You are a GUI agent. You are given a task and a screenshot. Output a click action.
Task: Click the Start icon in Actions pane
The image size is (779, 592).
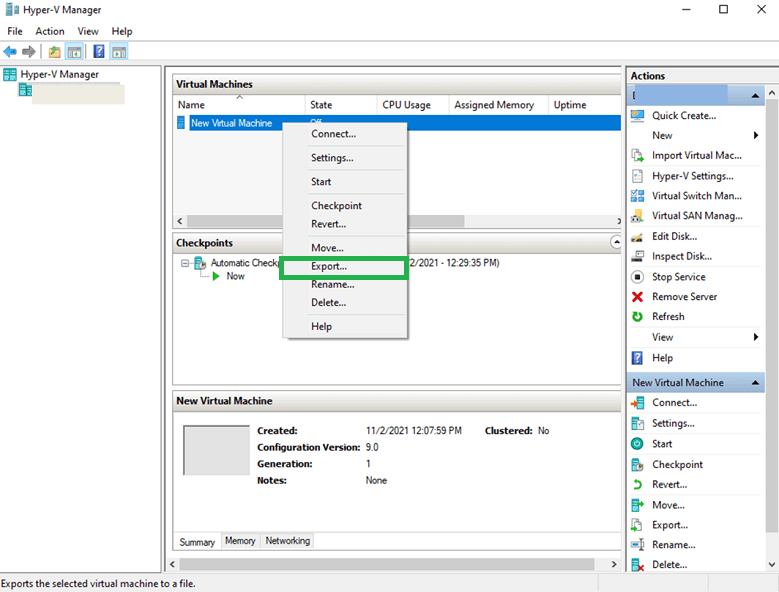pos(637,444)
